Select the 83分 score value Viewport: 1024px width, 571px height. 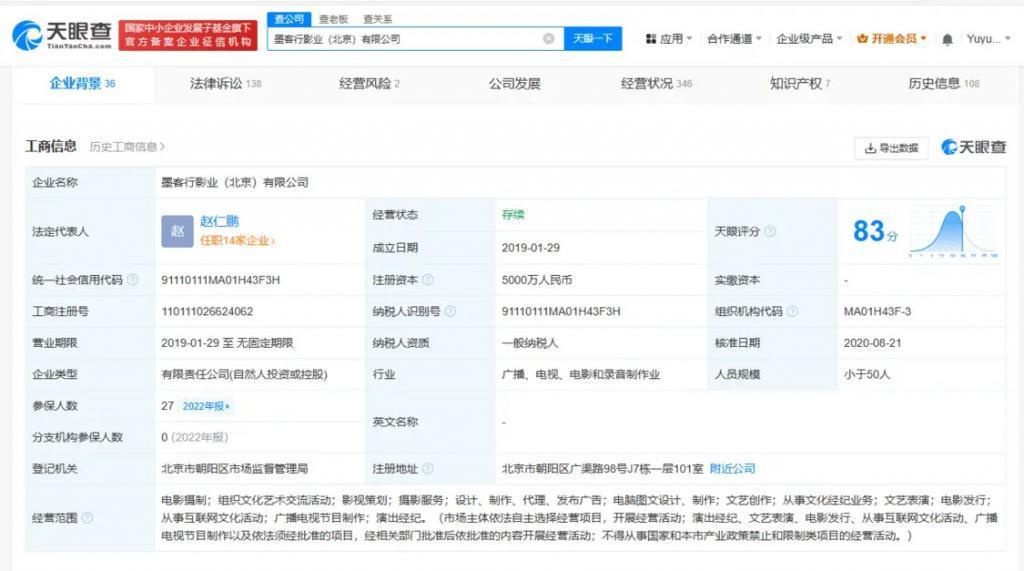(875, 231)
